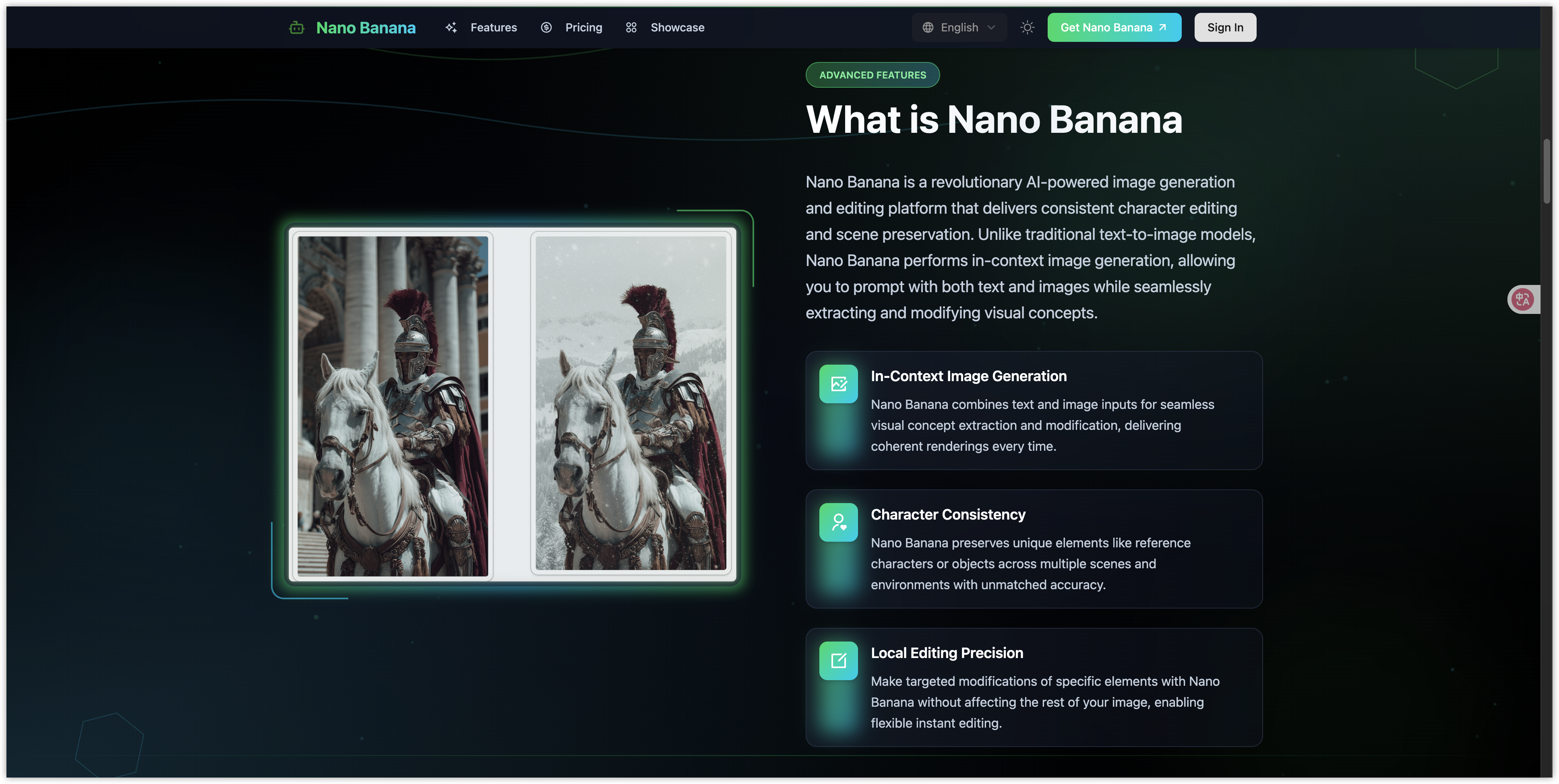Image resolution: width=1559 pixels, height=784 pixels.
Task: Go to the Features menu item
Action: 493,28
